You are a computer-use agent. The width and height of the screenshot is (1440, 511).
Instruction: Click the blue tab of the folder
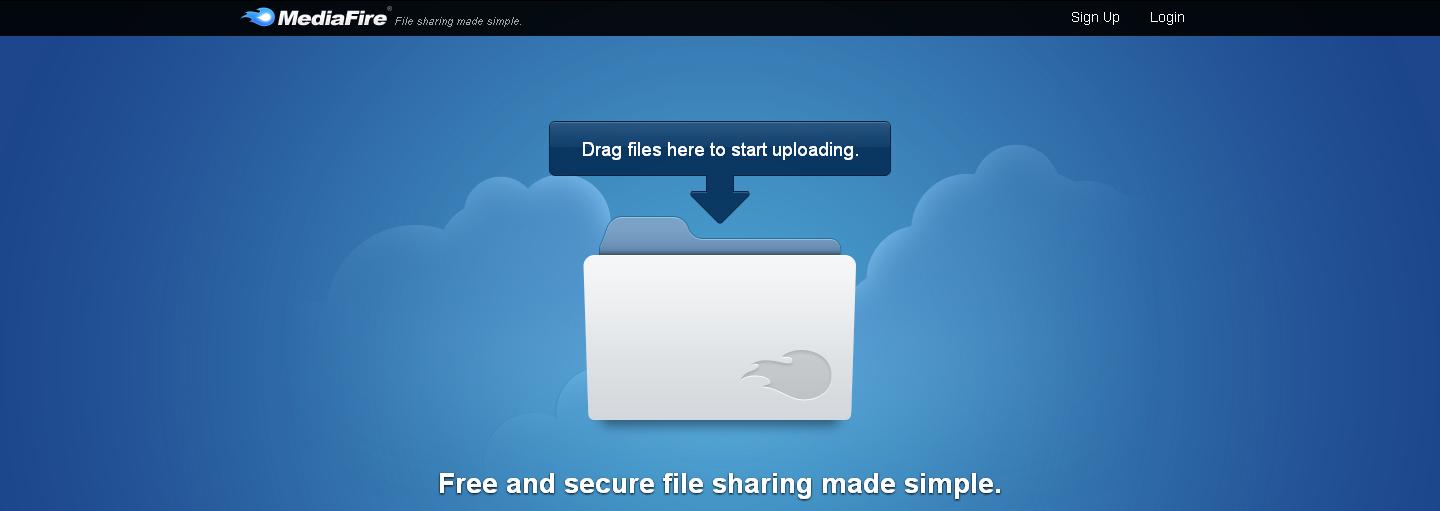tap(646, 234)
